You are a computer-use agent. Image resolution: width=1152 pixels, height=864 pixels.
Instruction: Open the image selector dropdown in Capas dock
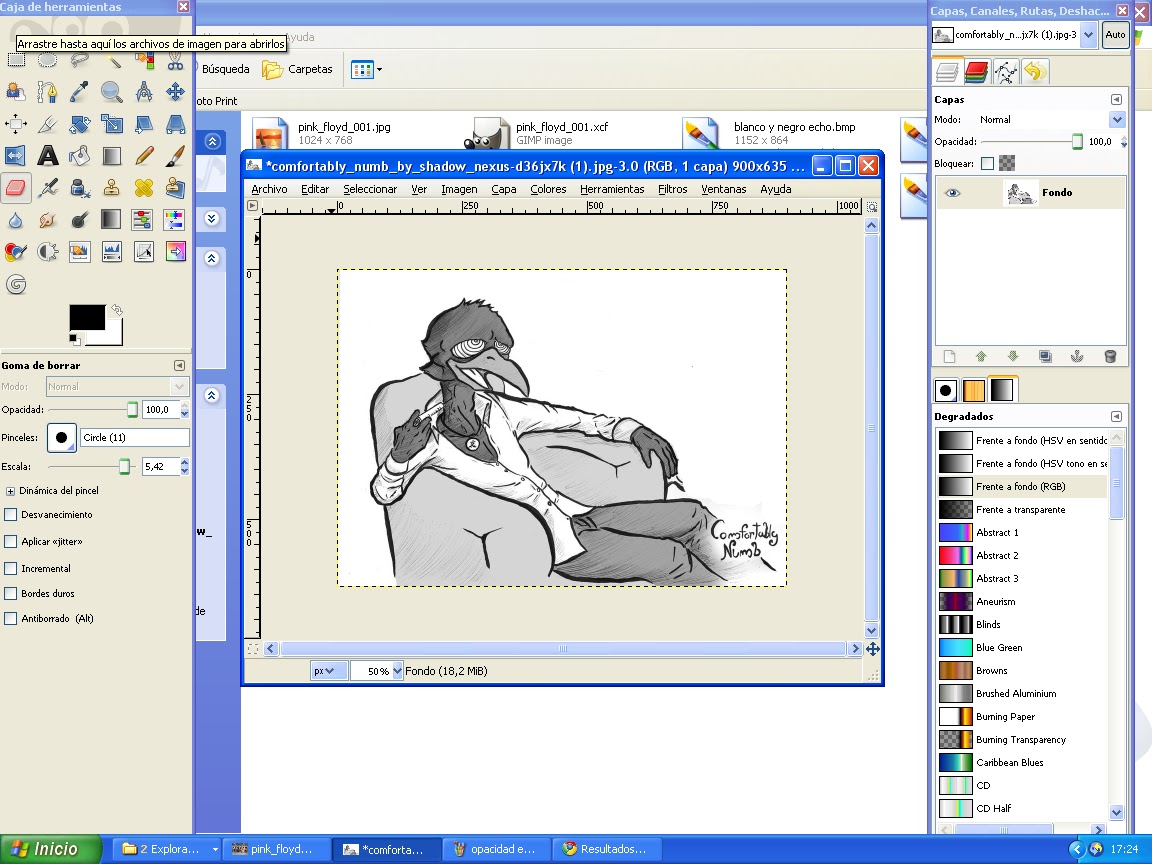[1088, 35]
